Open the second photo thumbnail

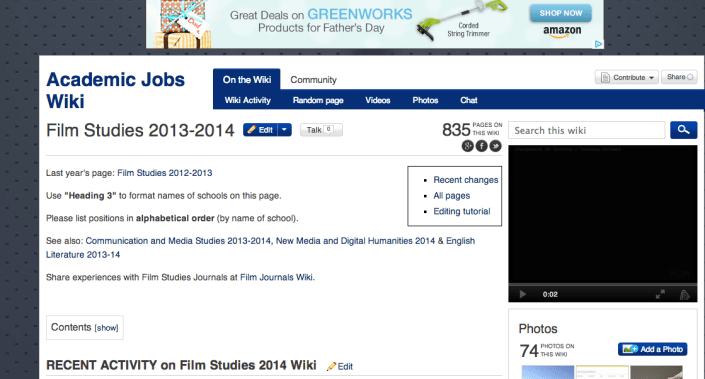(x=602, y=372)
